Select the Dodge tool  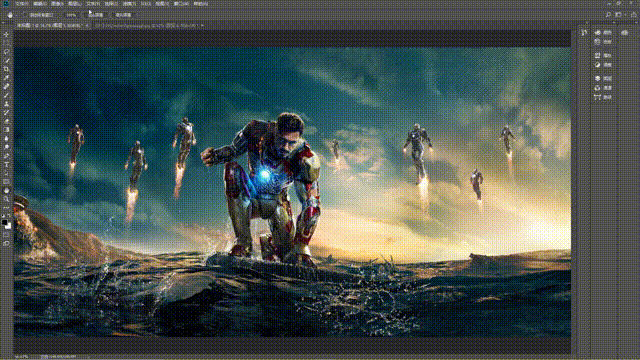pyautogui.click(x=6, y=147)
